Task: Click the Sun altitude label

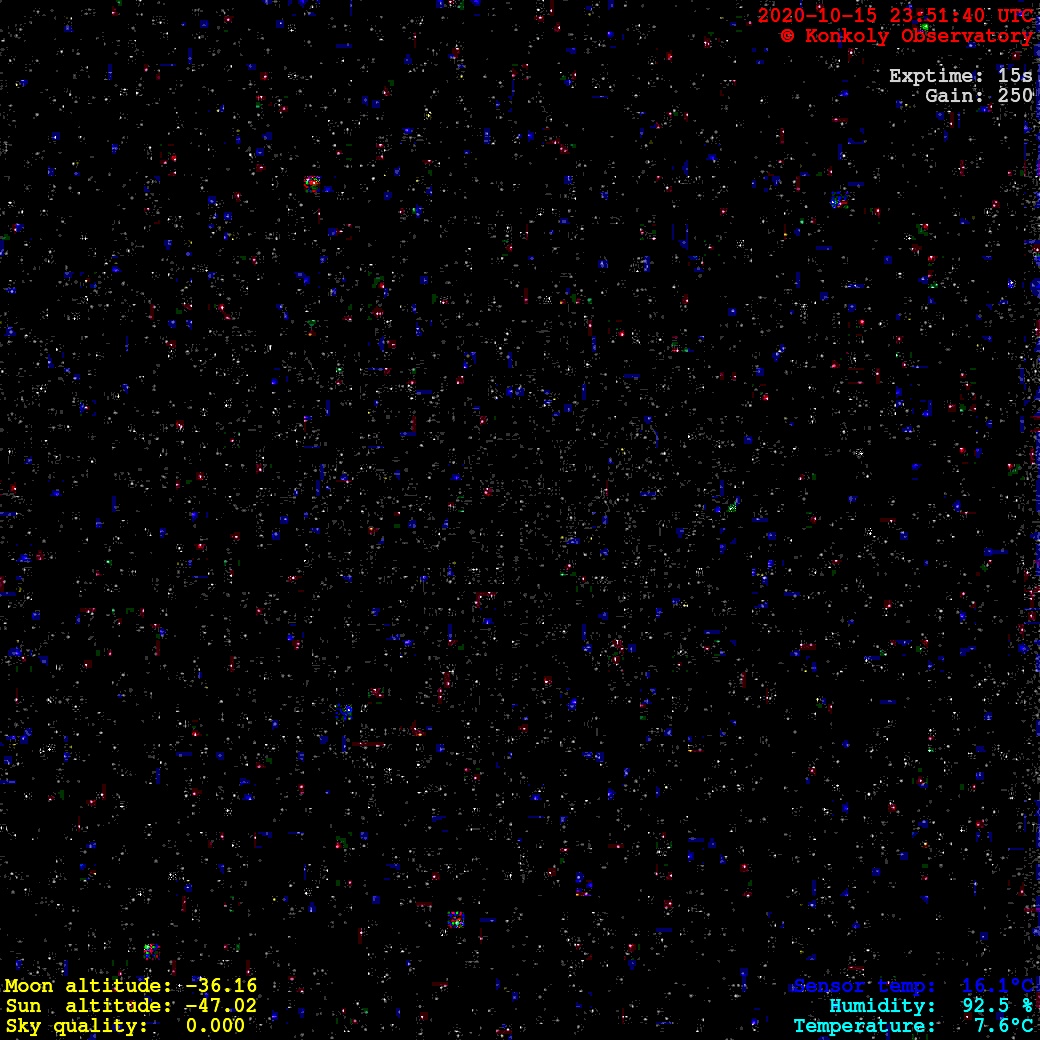Action: coord(88,1006)
